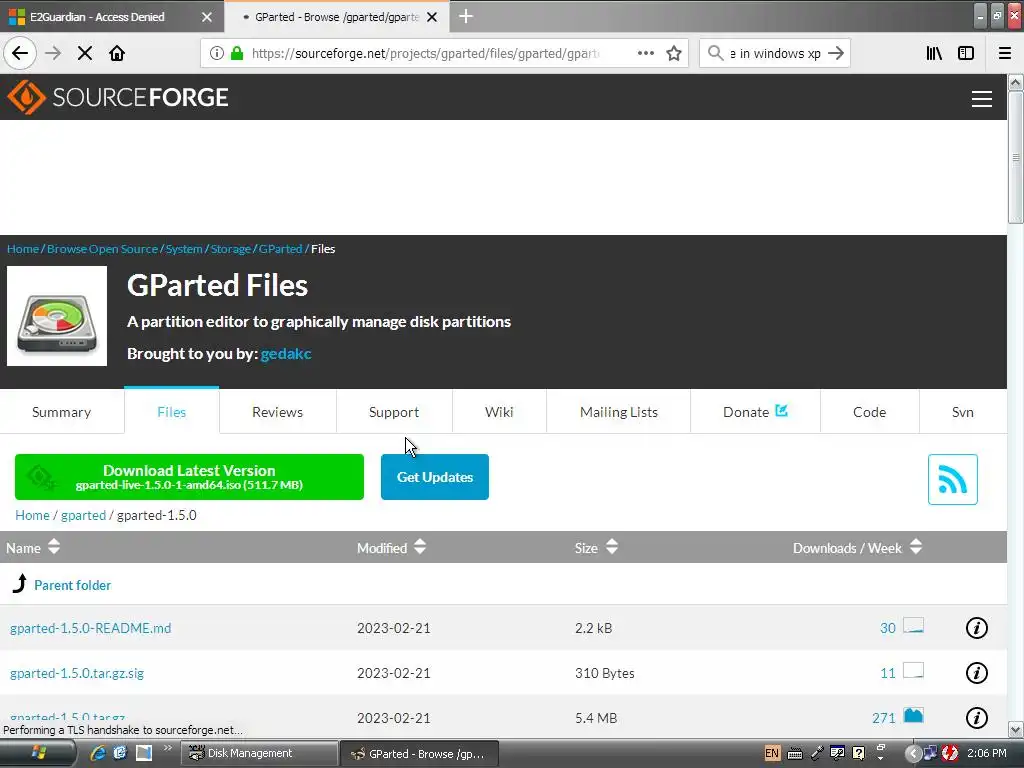Viewport: 1024px width, 768px height.
Task: Open a new browser tab
Action: (466, 16)
